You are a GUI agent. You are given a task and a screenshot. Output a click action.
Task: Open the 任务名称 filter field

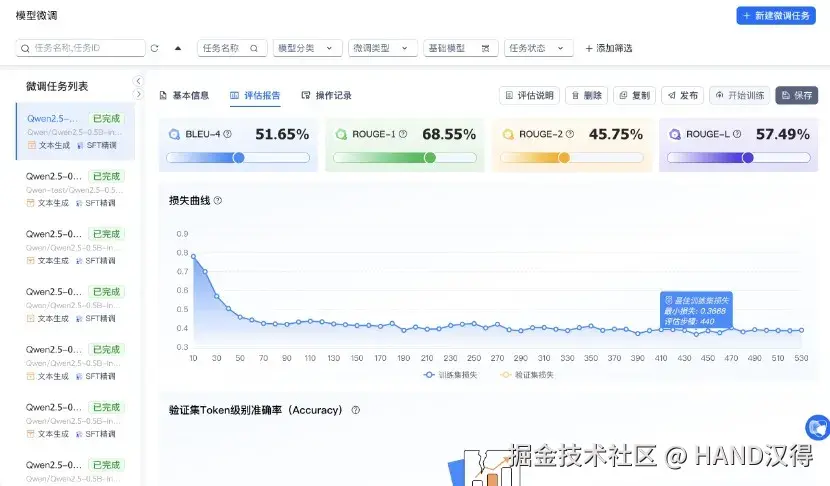click(232, 48)
